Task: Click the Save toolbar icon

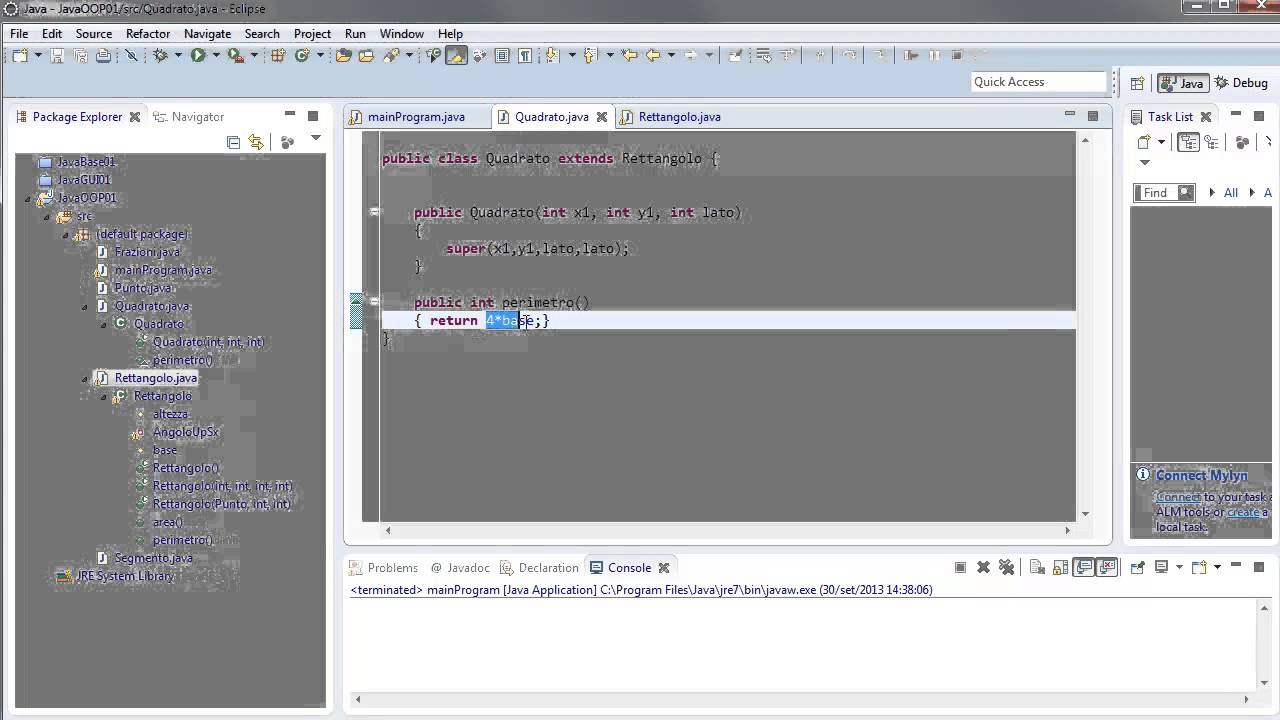Action: (x=57, y=56)
